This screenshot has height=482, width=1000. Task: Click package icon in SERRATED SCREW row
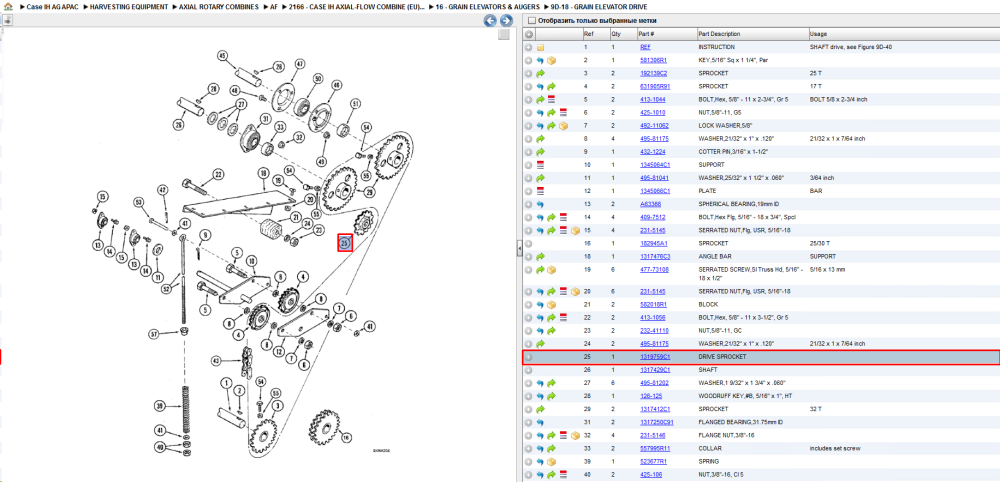(x=551, y=271)
